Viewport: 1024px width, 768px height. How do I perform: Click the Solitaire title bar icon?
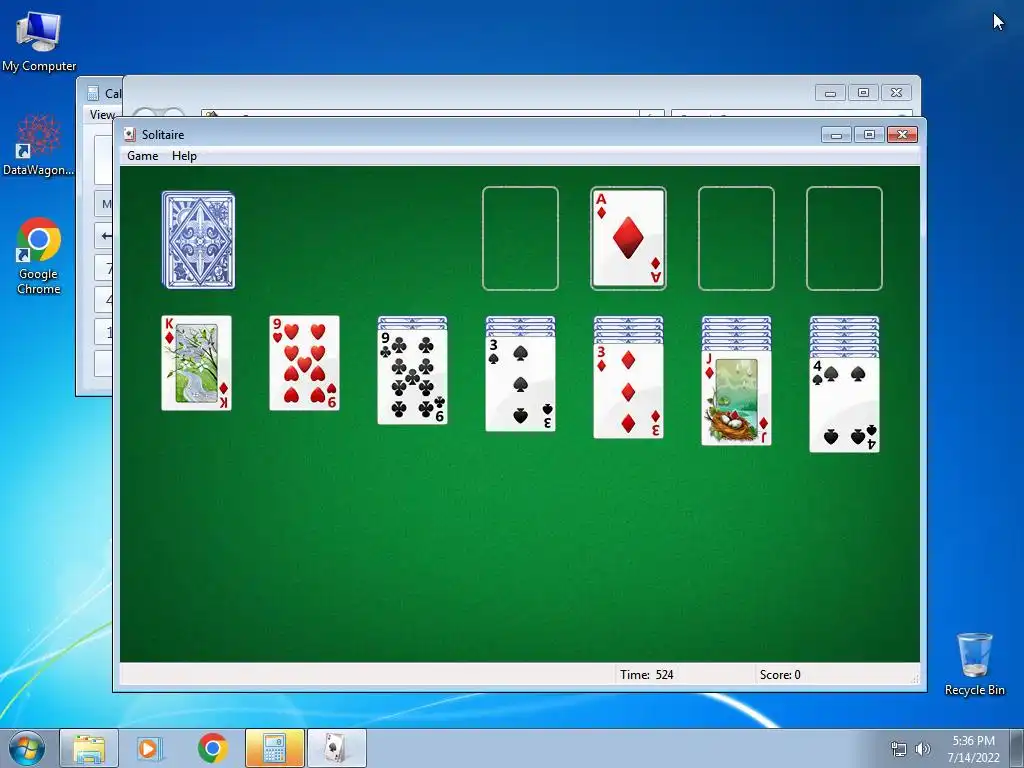click(x=129, y=135)
